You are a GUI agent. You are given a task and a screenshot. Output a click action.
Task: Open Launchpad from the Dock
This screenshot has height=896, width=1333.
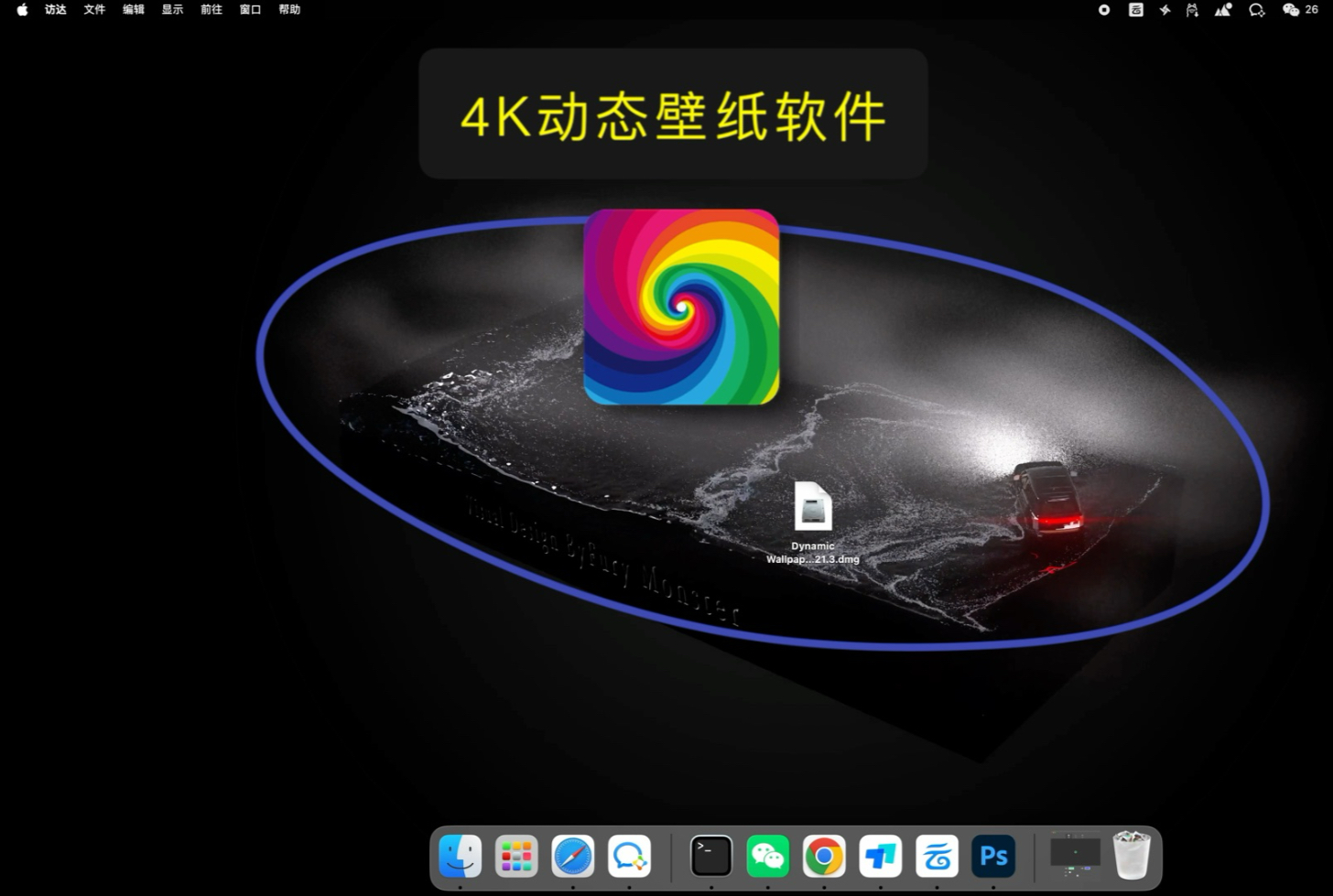click(x=515, y=856)
